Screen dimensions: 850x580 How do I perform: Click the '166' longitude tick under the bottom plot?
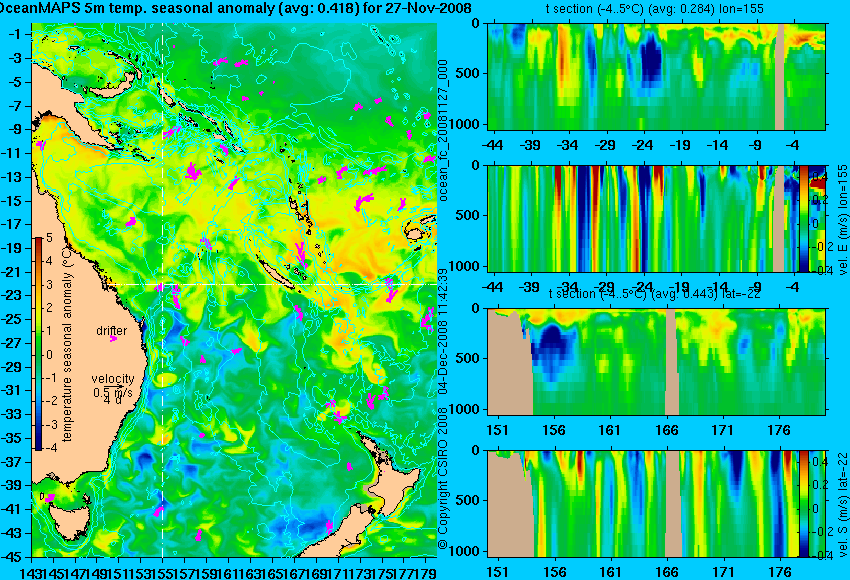coord(667,572)
